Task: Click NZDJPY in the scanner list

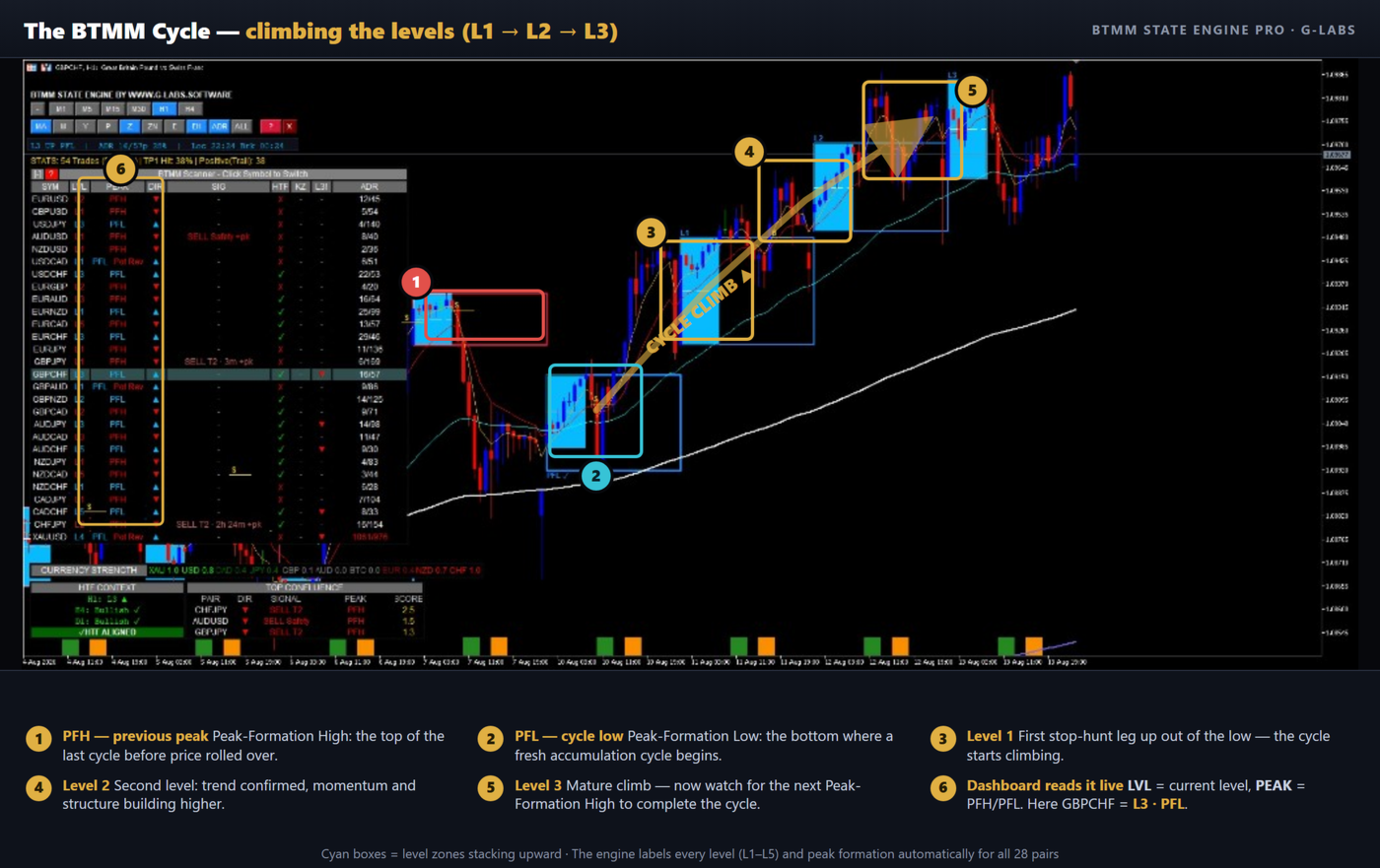Action: 49,462
